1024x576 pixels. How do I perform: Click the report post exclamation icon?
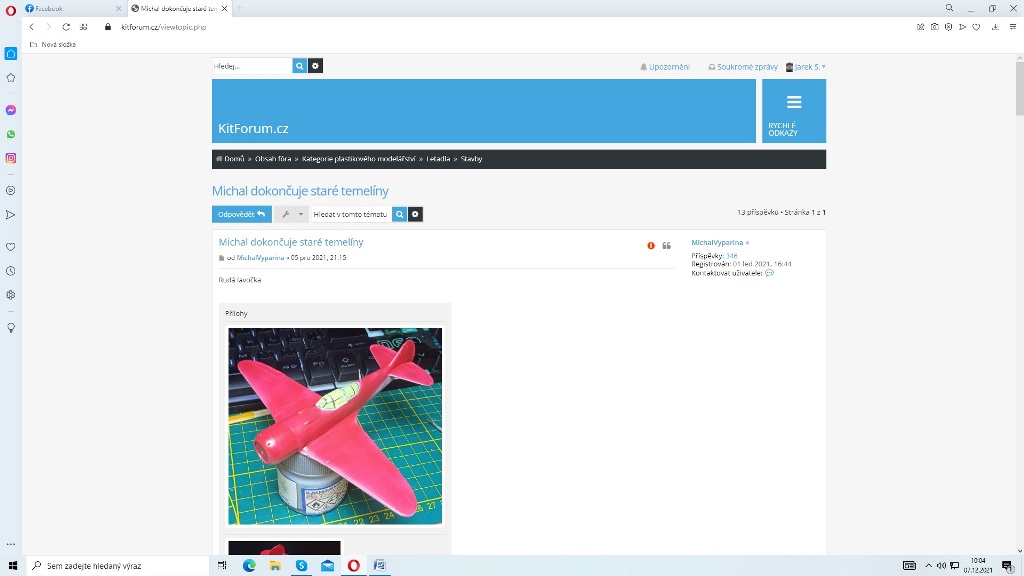click(x=651, y=245)
